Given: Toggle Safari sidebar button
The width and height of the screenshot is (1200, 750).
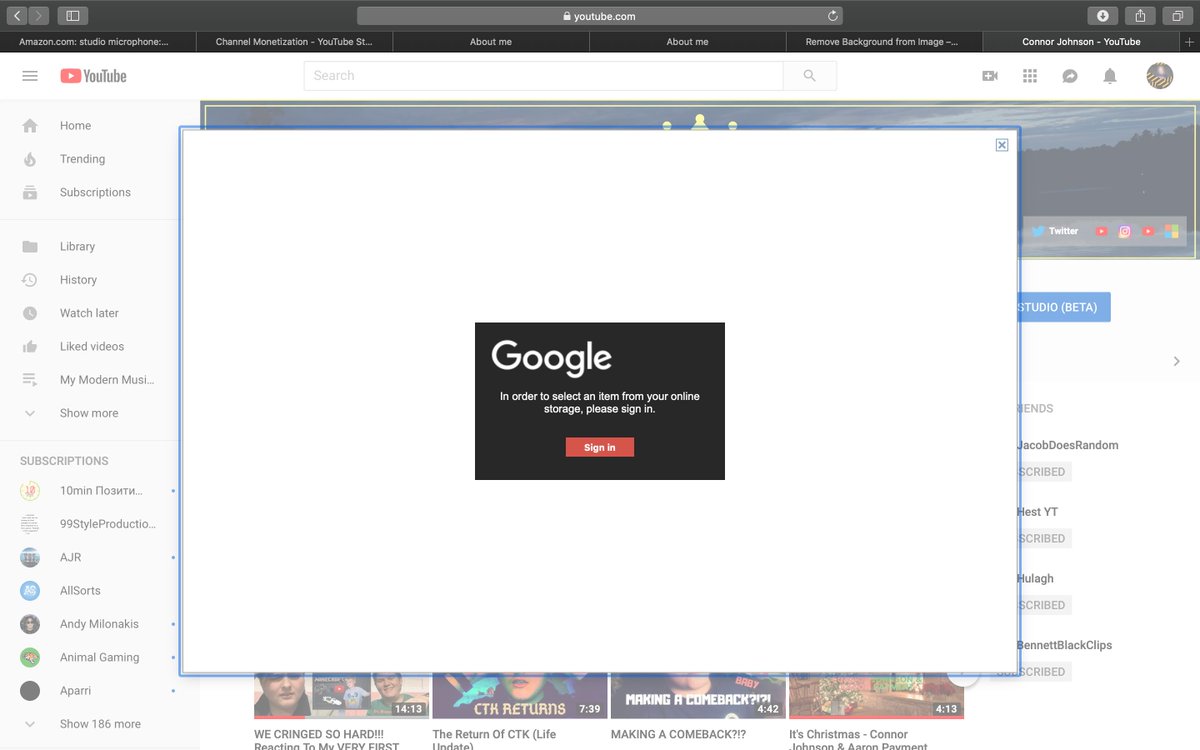Looking at the screenshot, I should point(72,16).
